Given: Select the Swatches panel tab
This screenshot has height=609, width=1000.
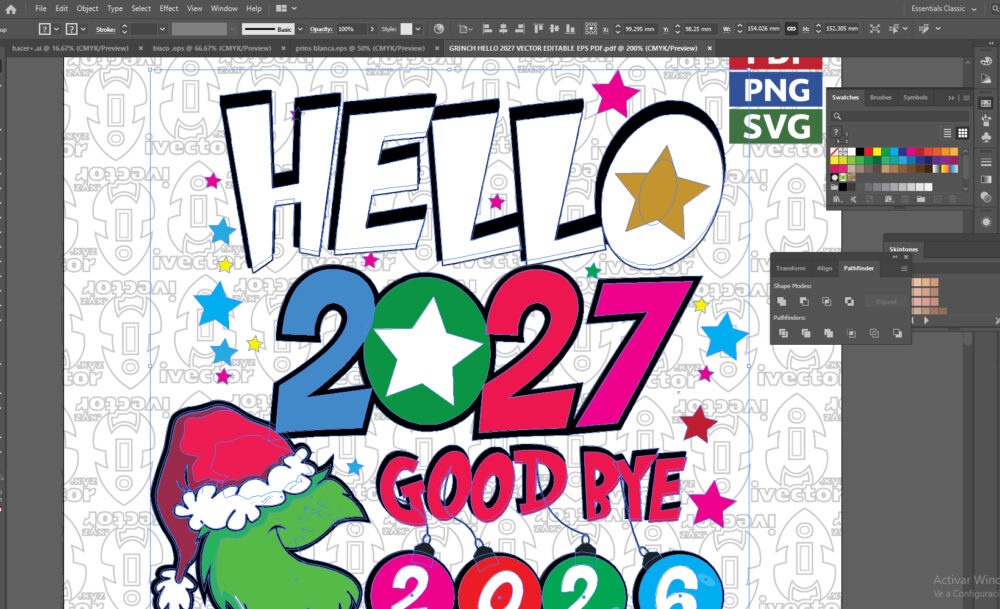Looking at the screenshot, I should (x=845, y=98).
